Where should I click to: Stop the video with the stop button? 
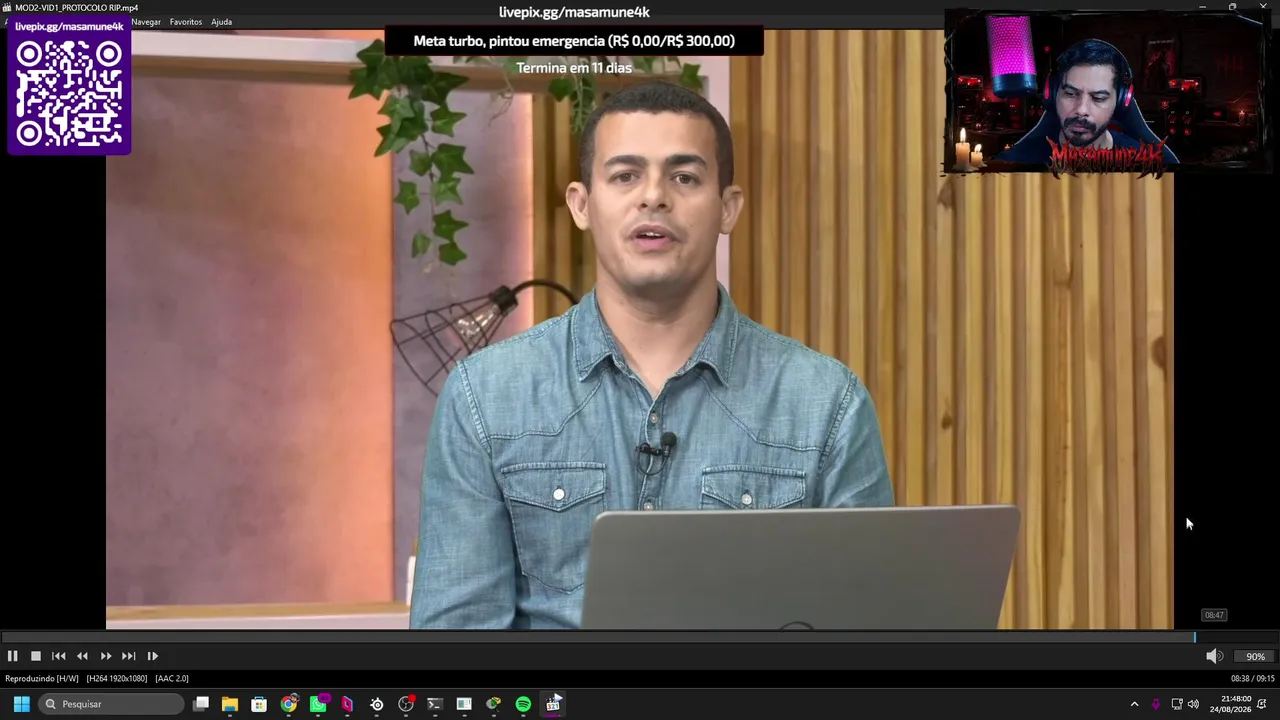[35, 656]
